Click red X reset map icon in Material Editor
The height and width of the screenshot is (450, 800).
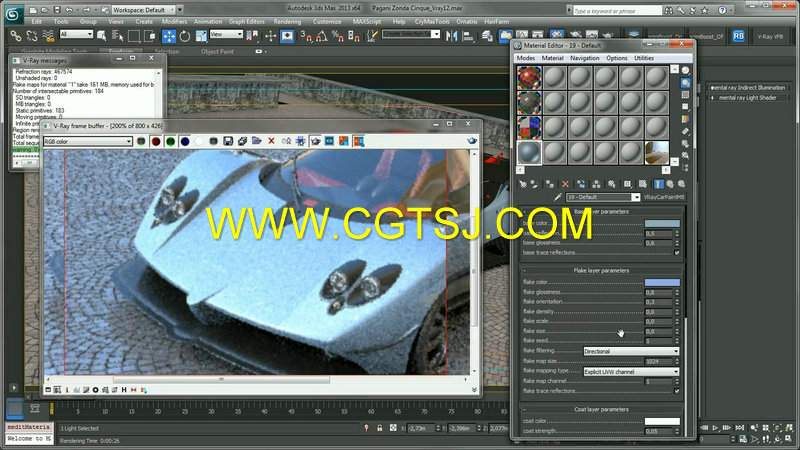click(565, 184)
